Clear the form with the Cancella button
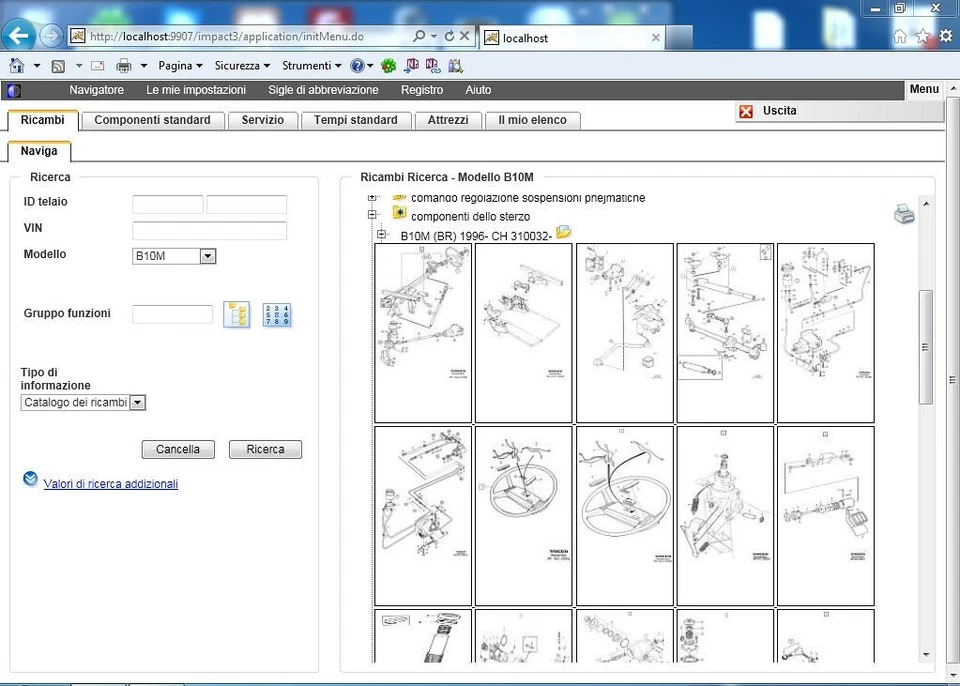The width and height of the screenshot is (960, 686). (177, 449)
